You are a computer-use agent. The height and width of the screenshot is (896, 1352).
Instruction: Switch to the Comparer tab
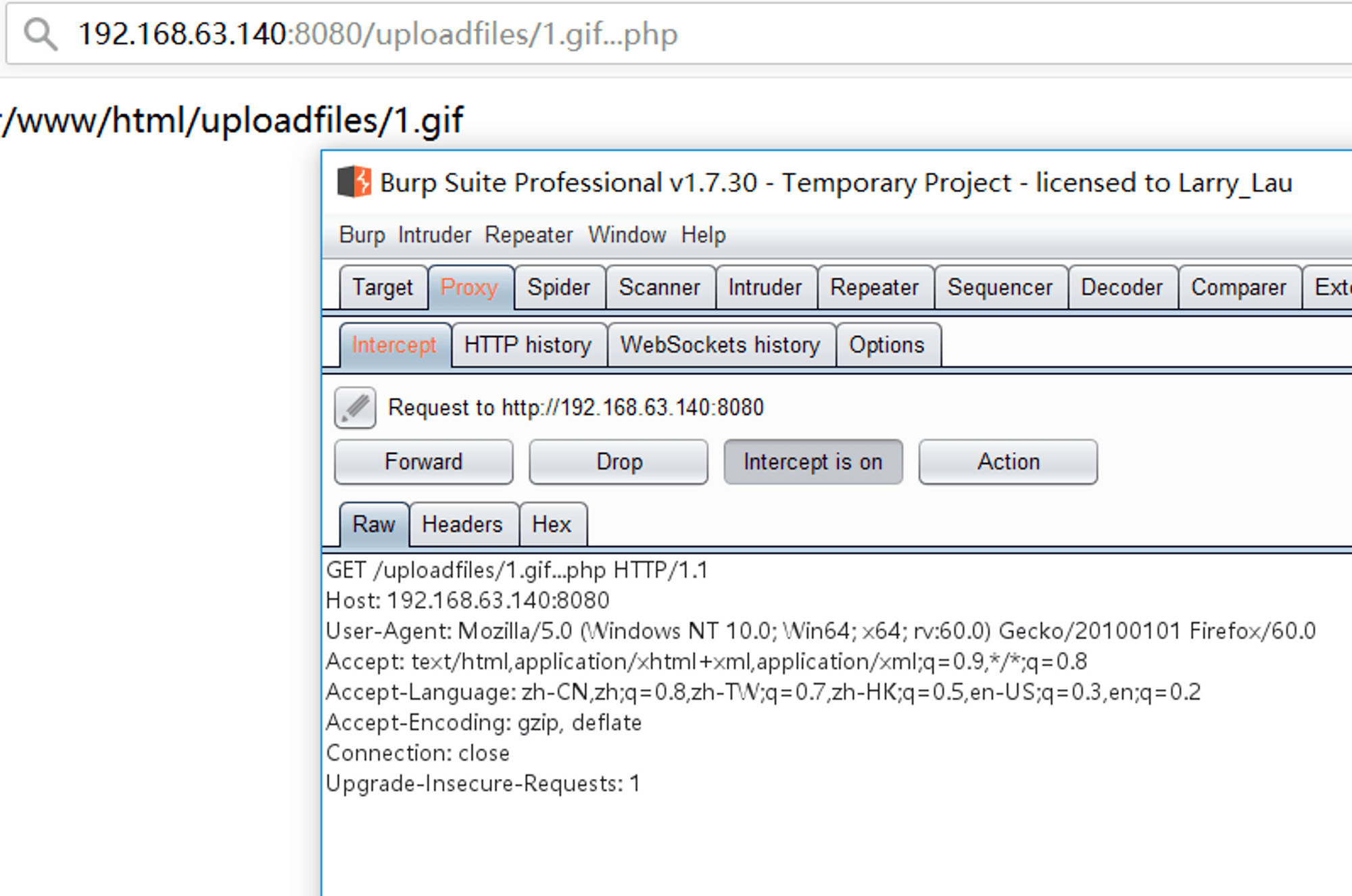click(1239, 288)
